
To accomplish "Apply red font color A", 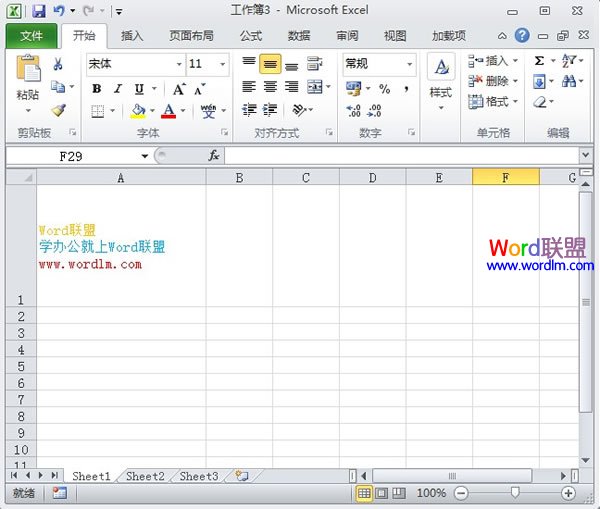I will [168, 111].
